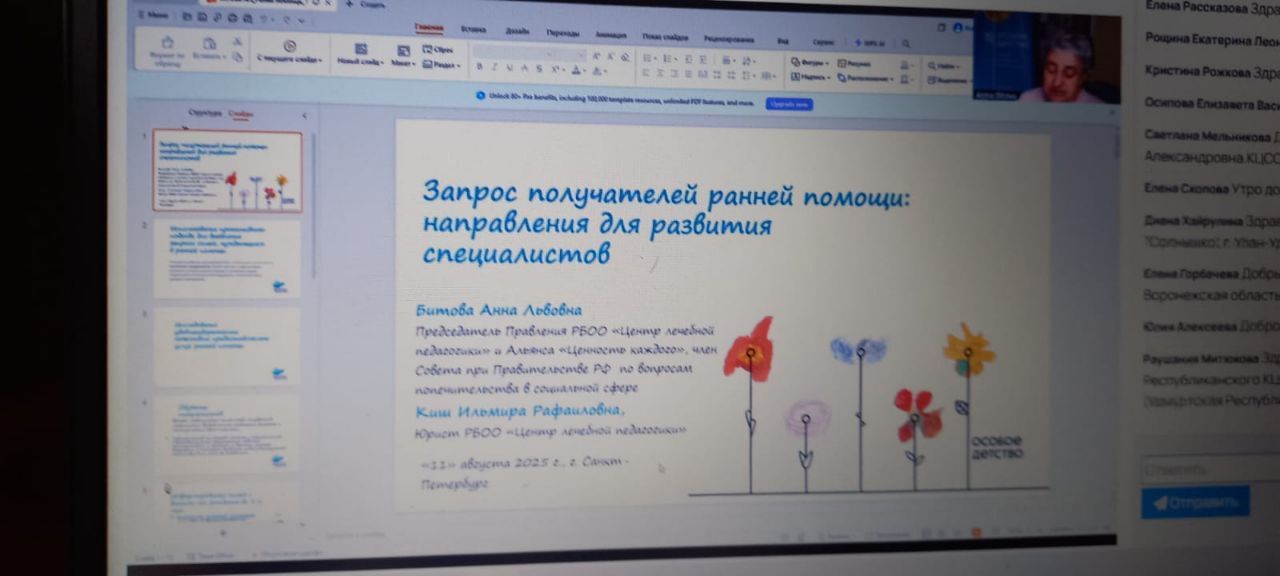
Task: Click the bullet list icon
Action: pyautogui.click(x=648, y=58)
